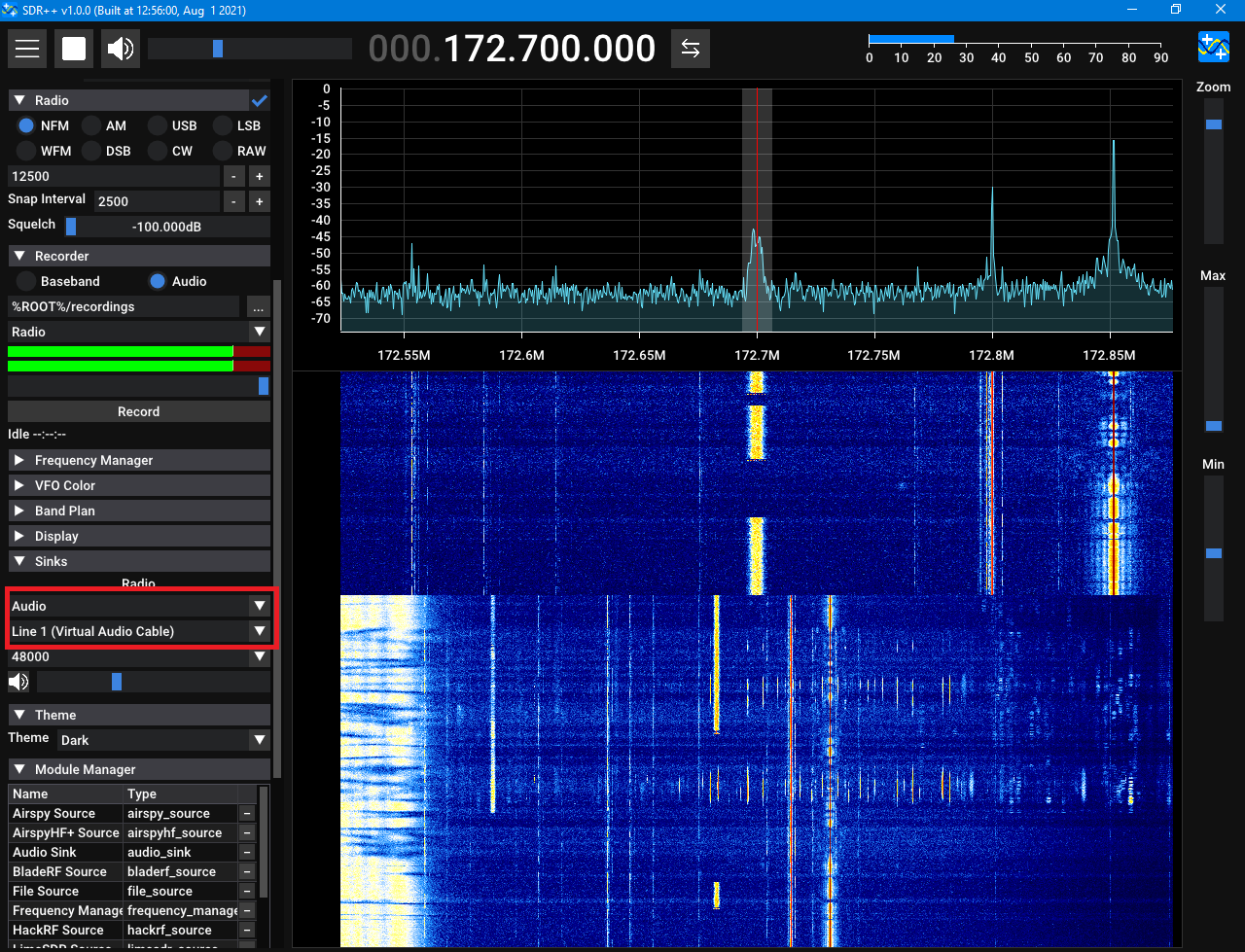Click the SDR++ logo icon top right
1245x952 pixels.
(1213, 48)
